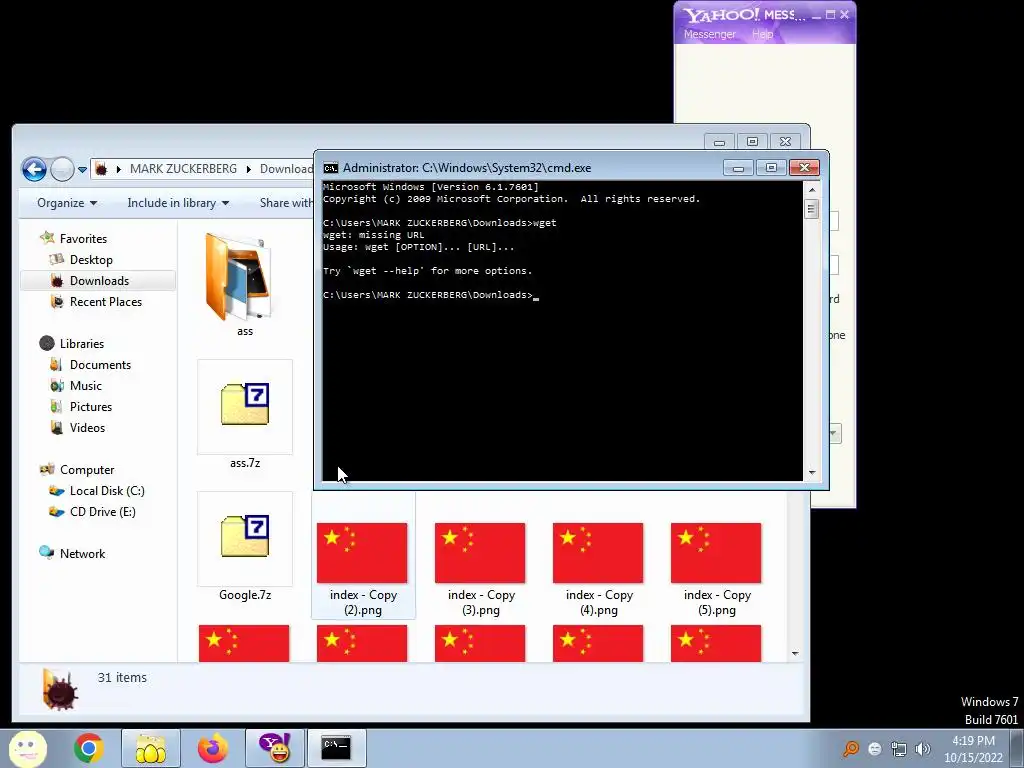The image size is (1024, 768).
Task: Maximize the cmd.exe window
Action: [771, 168]
